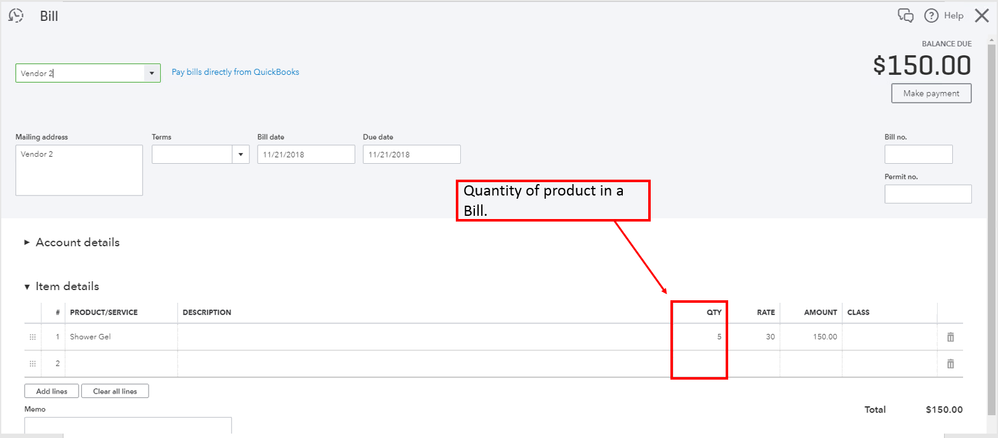Click the Bill date field
This screenshot has width=998, height=438.
coord(305,154)
